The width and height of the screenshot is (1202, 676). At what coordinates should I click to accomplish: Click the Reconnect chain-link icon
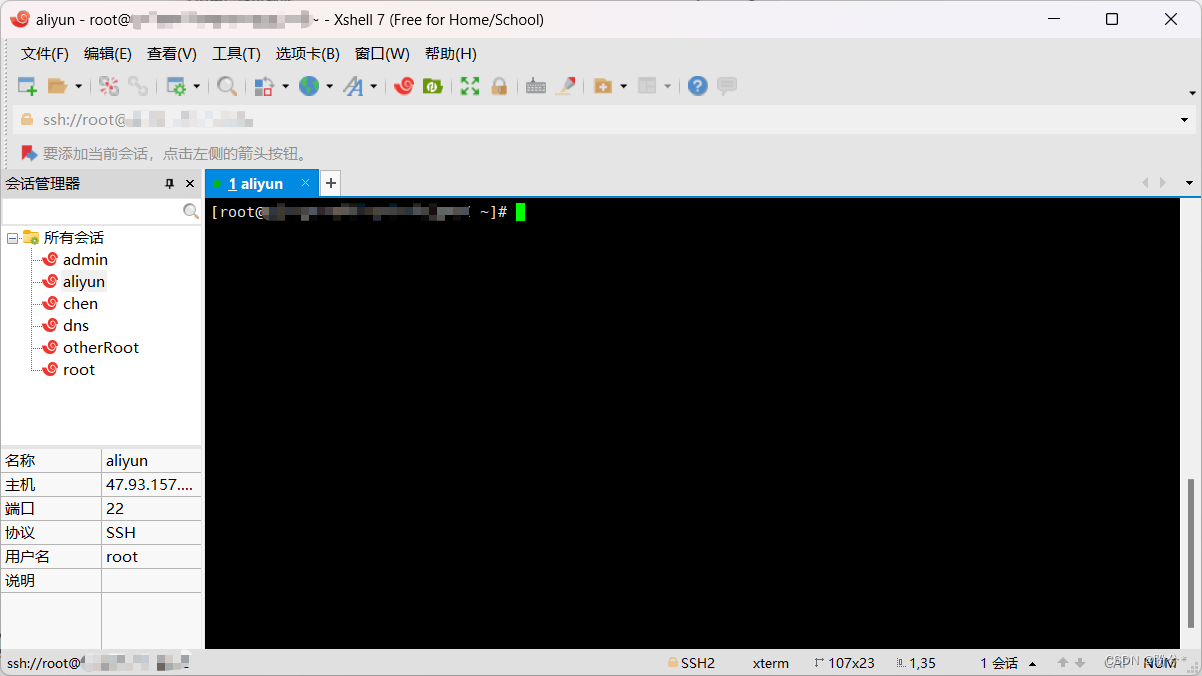click(x=138, y=87)
